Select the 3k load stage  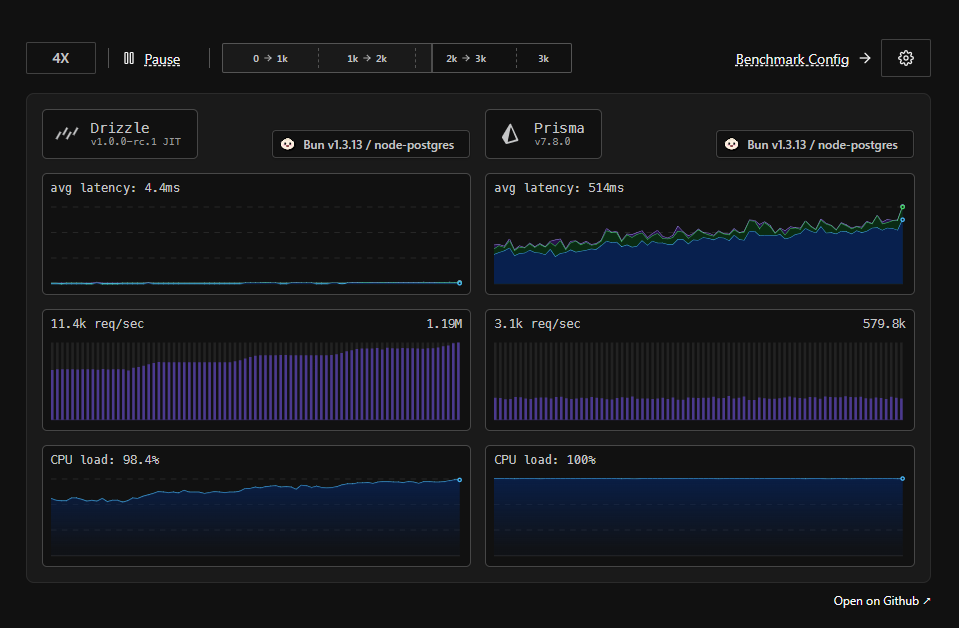[544, 58]
